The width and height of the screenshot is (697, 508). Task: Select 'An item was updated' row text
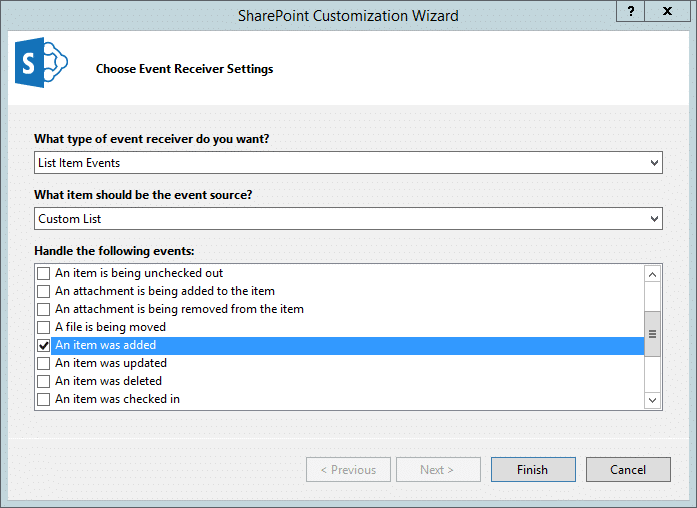point(111,363)
